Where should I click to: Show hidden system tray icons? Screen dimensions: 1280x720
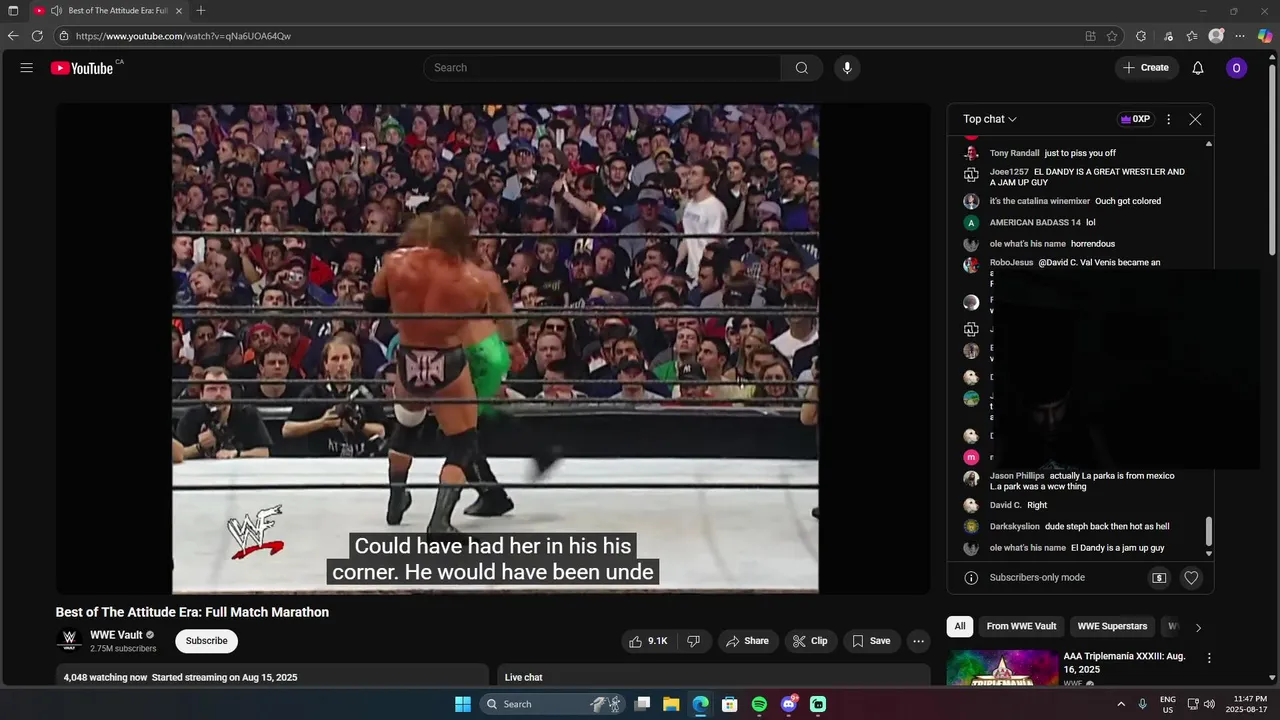1121,704
